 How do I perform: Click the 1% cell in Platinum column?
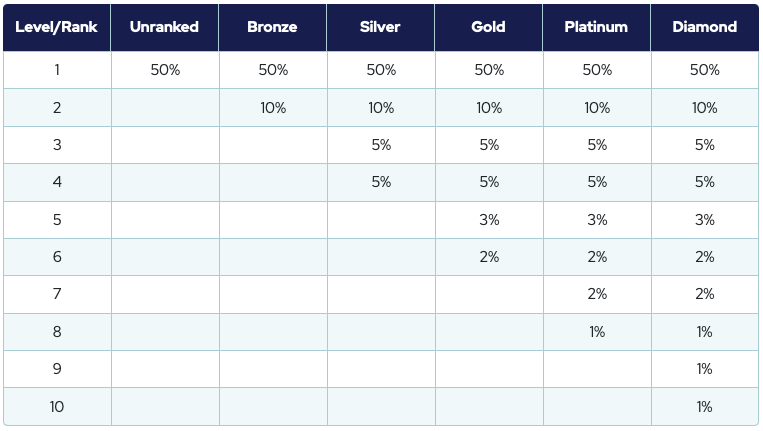click(597, 332)
